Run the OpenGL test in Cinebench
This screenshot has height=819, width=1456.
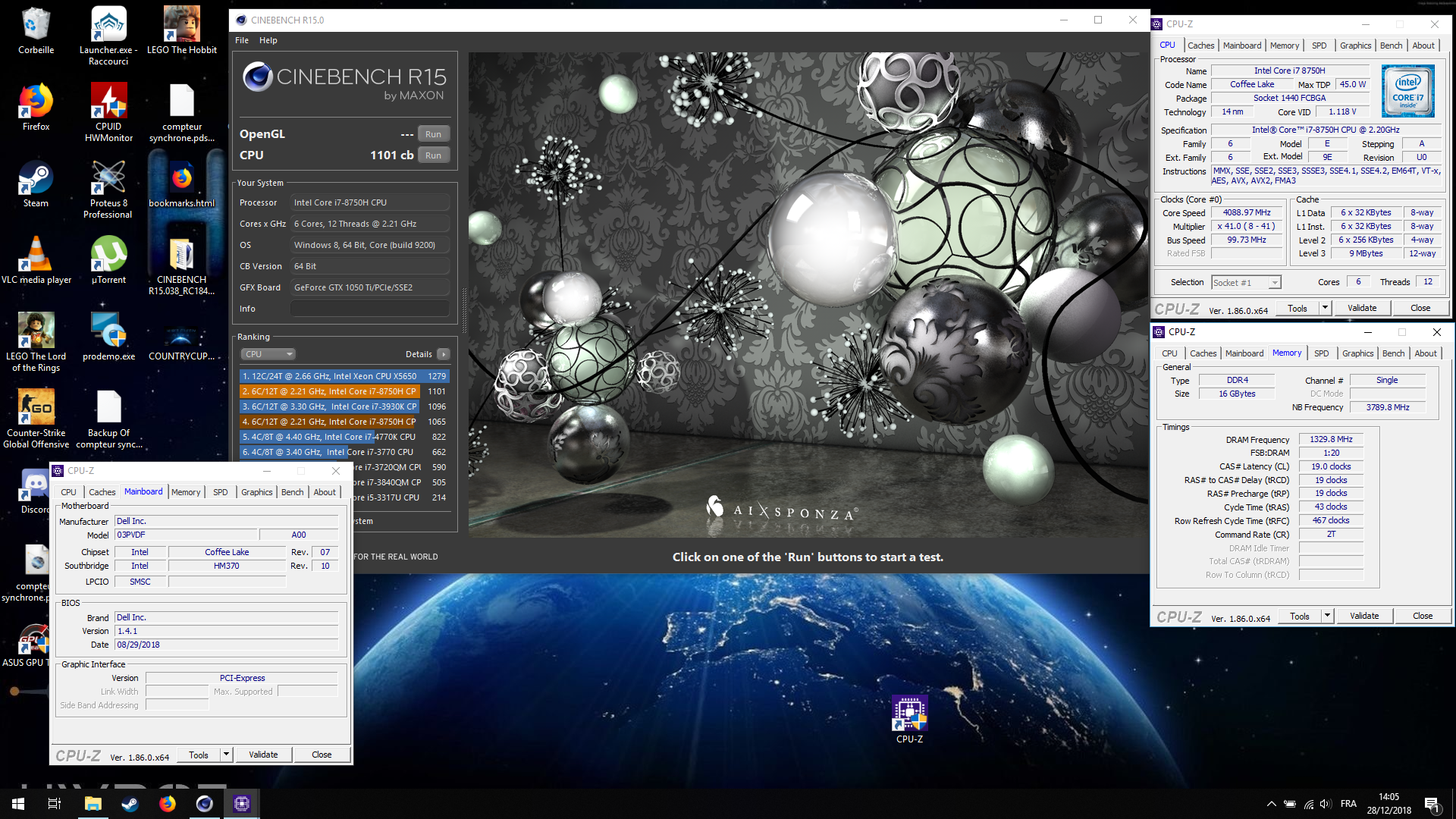coord(433,134)
